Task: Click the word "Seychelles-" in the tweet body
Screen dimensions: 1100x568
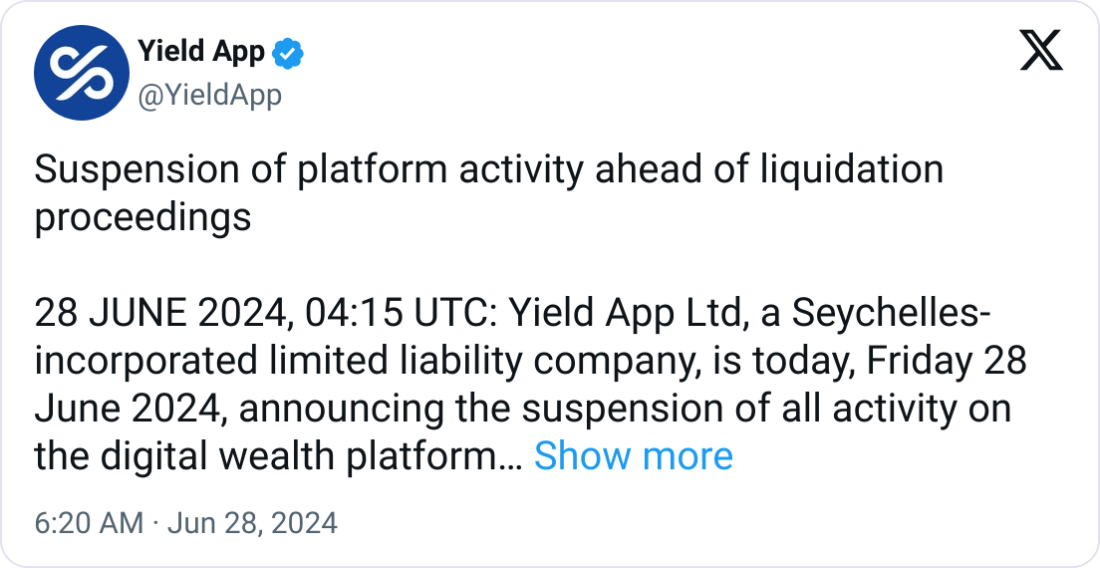Action: (x=892, y=314)
